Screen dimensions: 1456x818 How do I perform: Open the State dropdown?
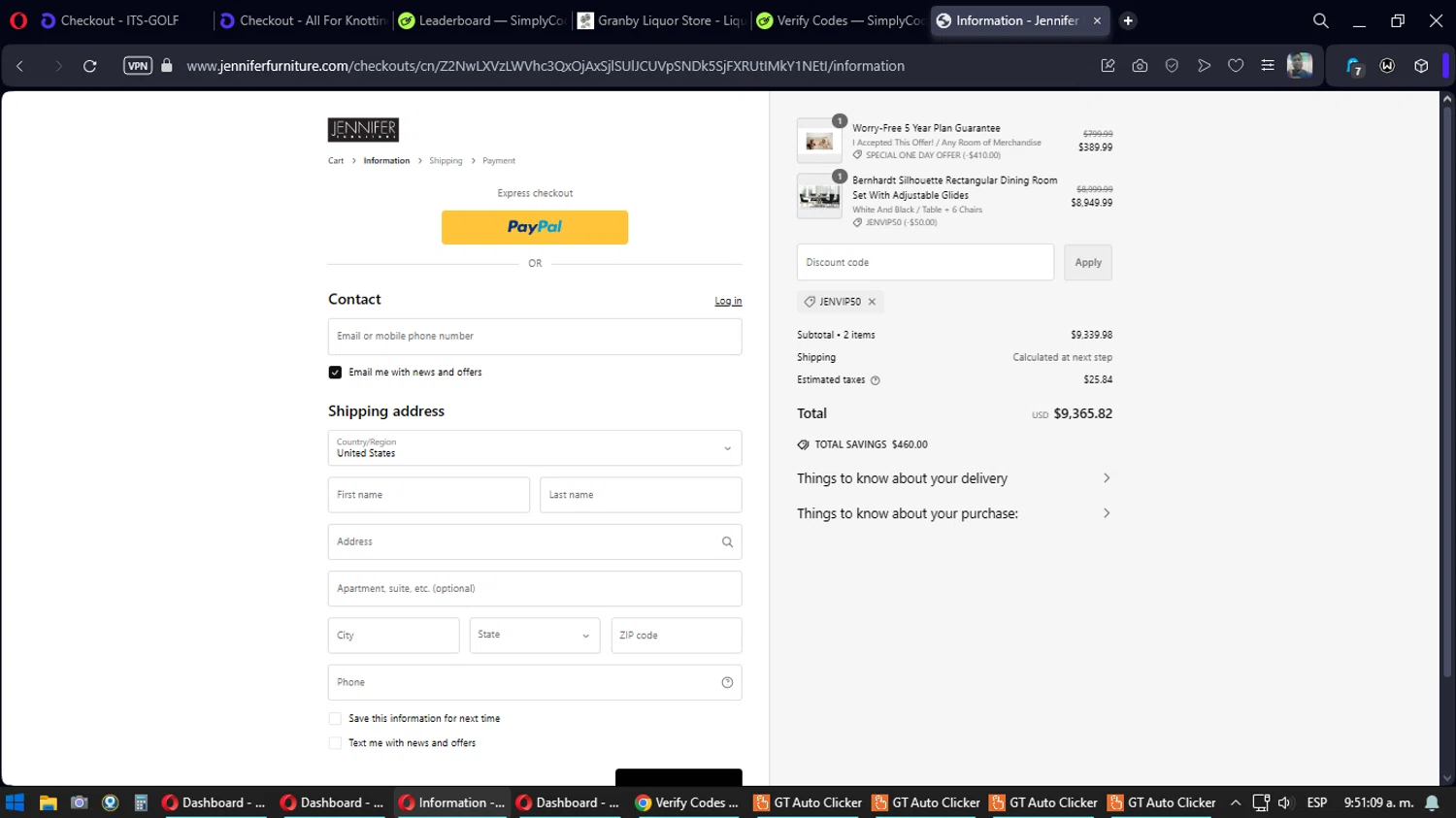point(535,636)
